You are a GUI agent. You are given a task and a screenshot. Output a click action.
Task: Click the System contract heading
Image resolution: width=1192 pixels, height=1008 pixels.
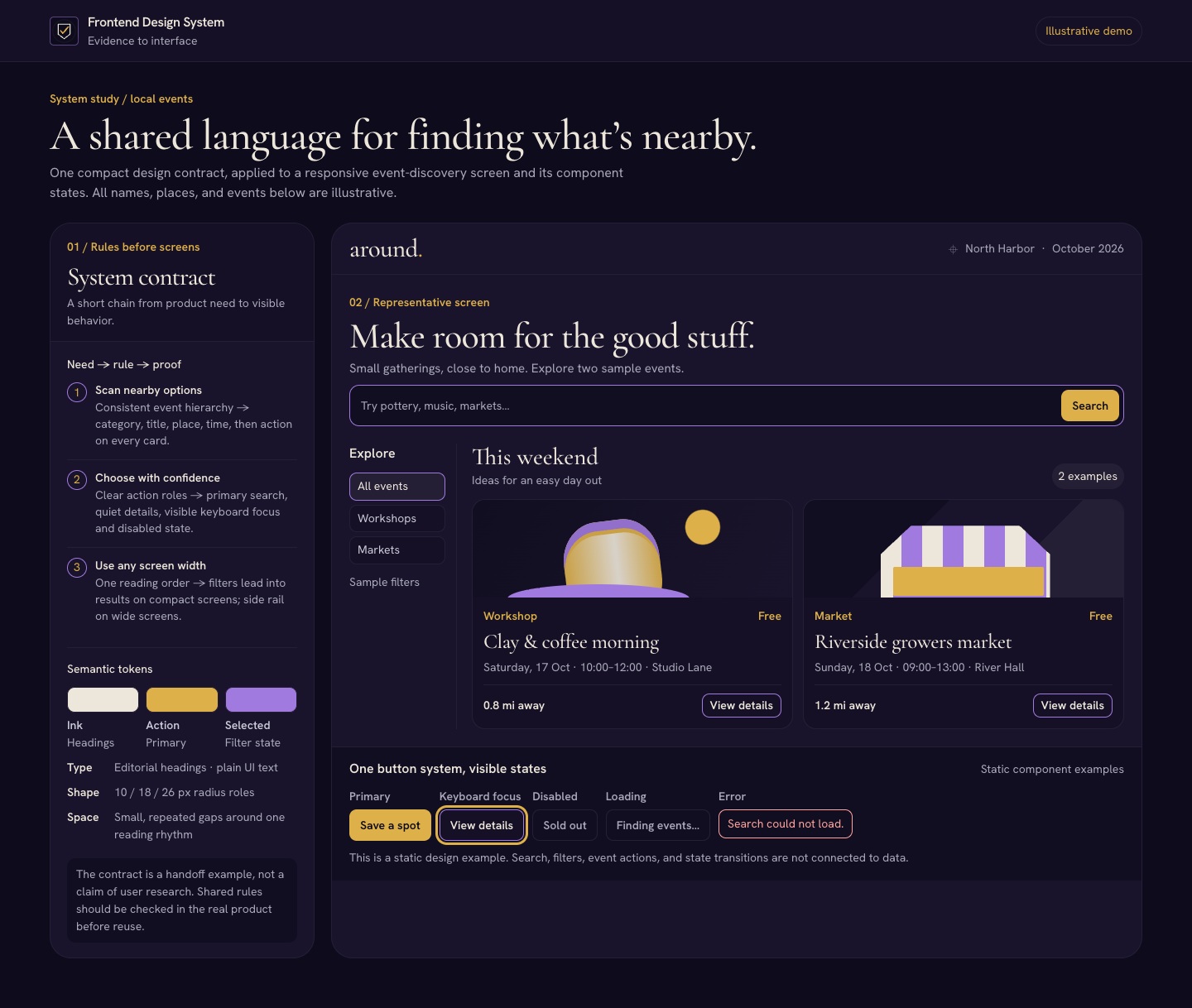pos(142,277)
